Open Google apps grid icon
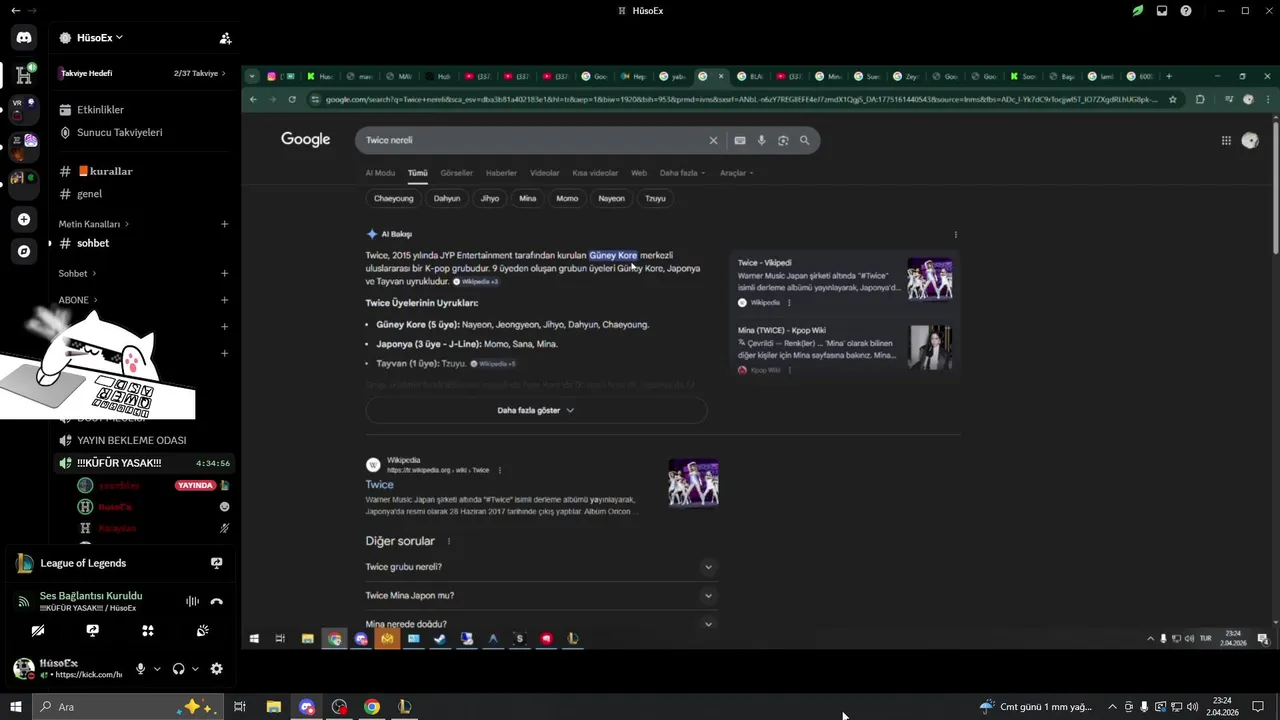The height and width of the screenshot is (720, 1280). pos(1226,141)
